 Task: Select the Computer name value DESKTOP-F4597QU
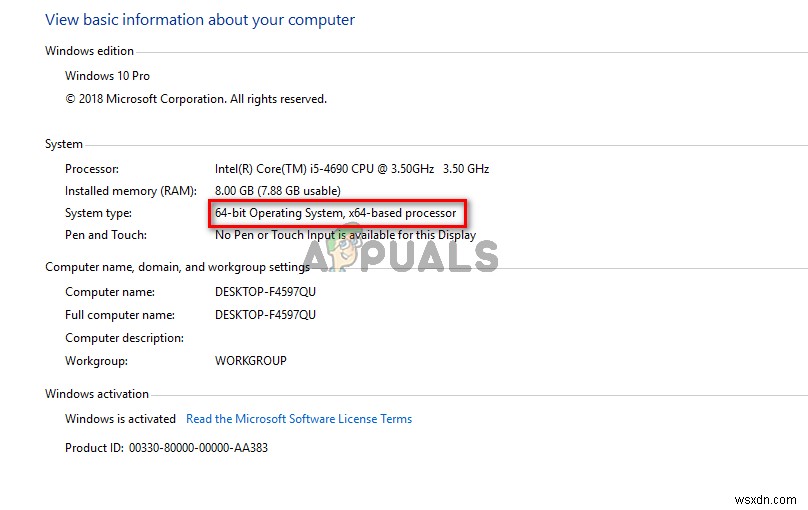pos(265,292)
